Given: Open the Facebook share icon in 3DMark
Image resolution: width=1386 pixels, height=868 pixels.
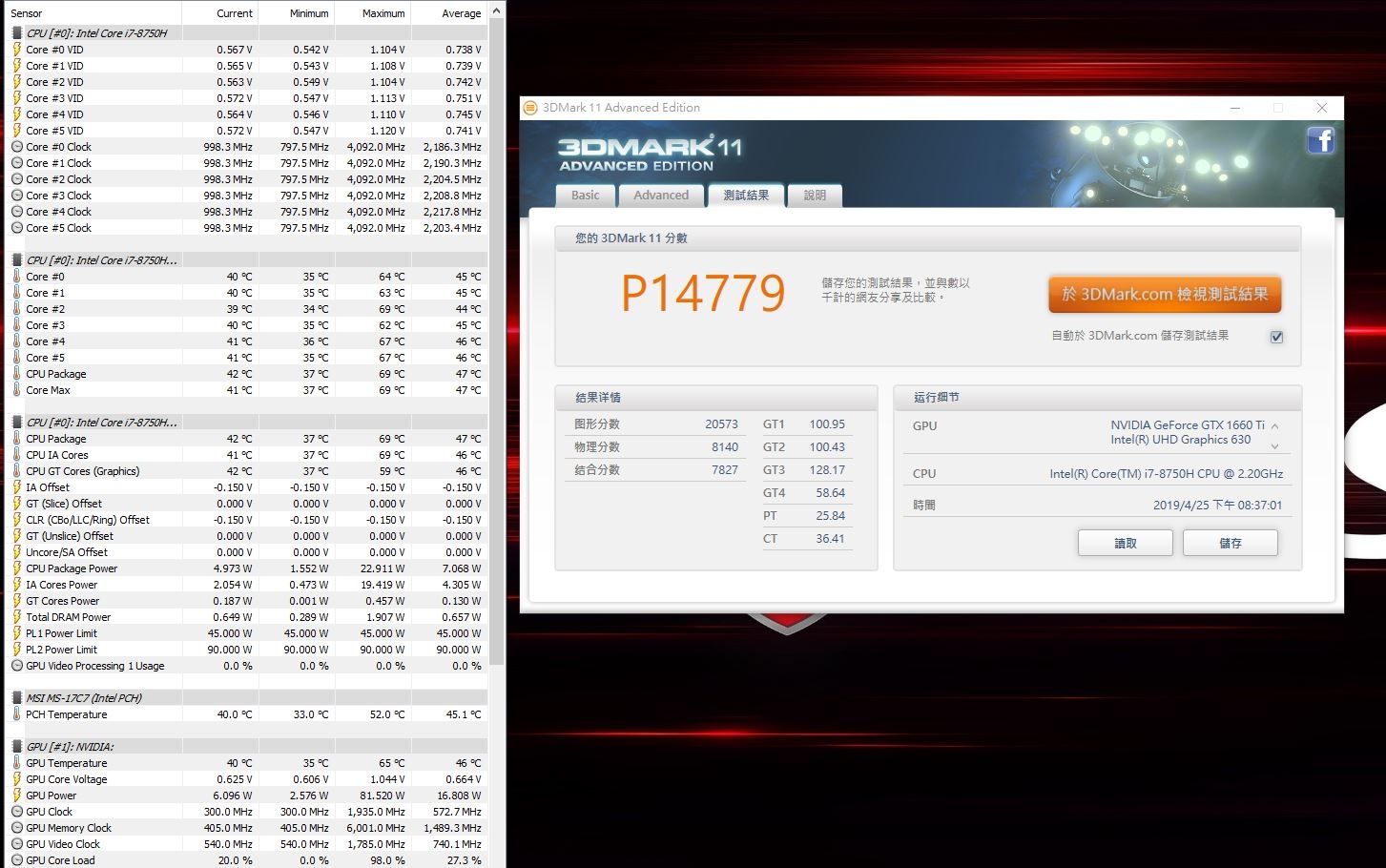Looking at the screenshot, I should tap(1320, 141).
